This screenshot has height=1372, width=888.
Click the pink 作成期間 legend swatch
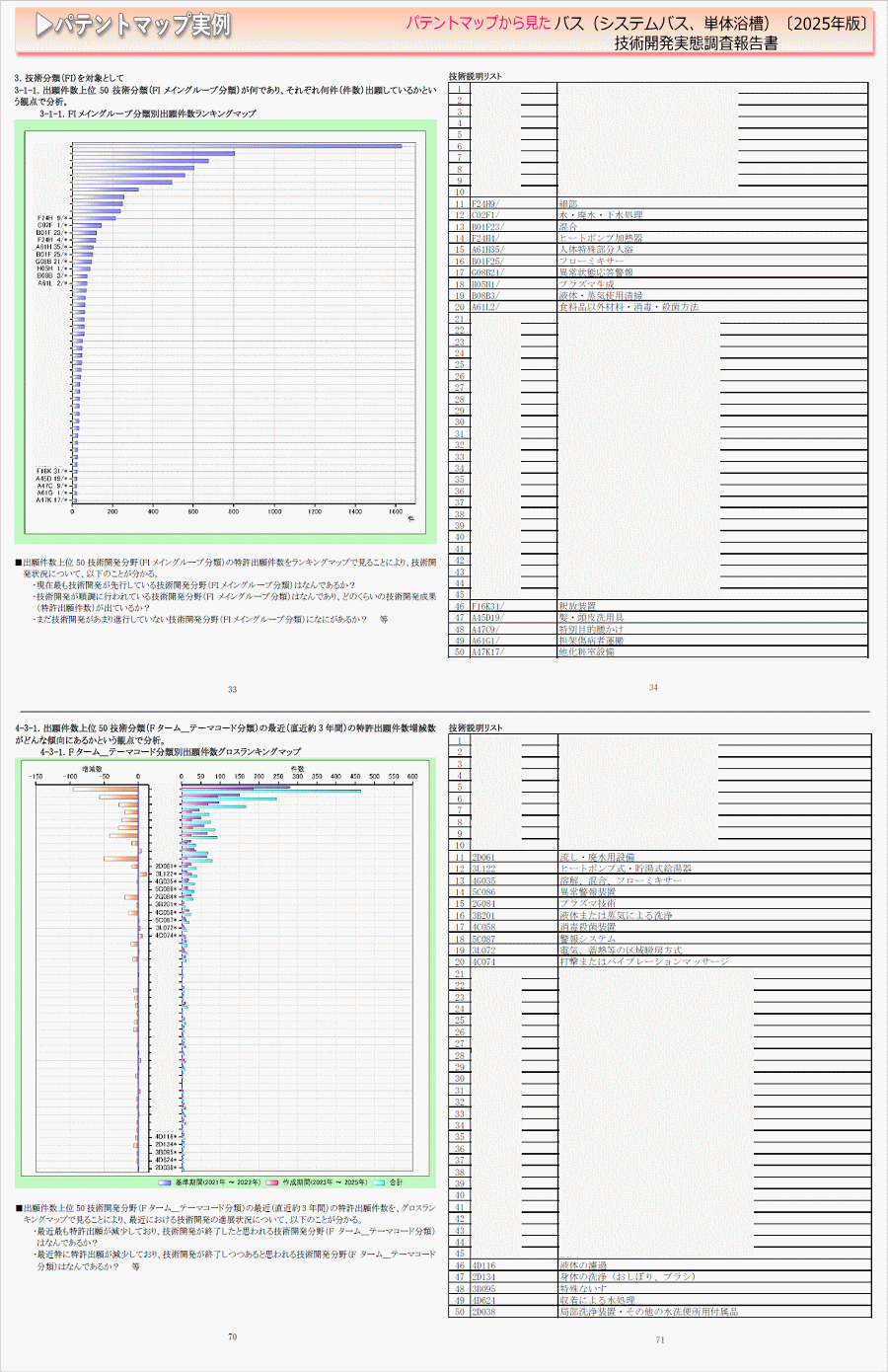(x=272, y=1181)
